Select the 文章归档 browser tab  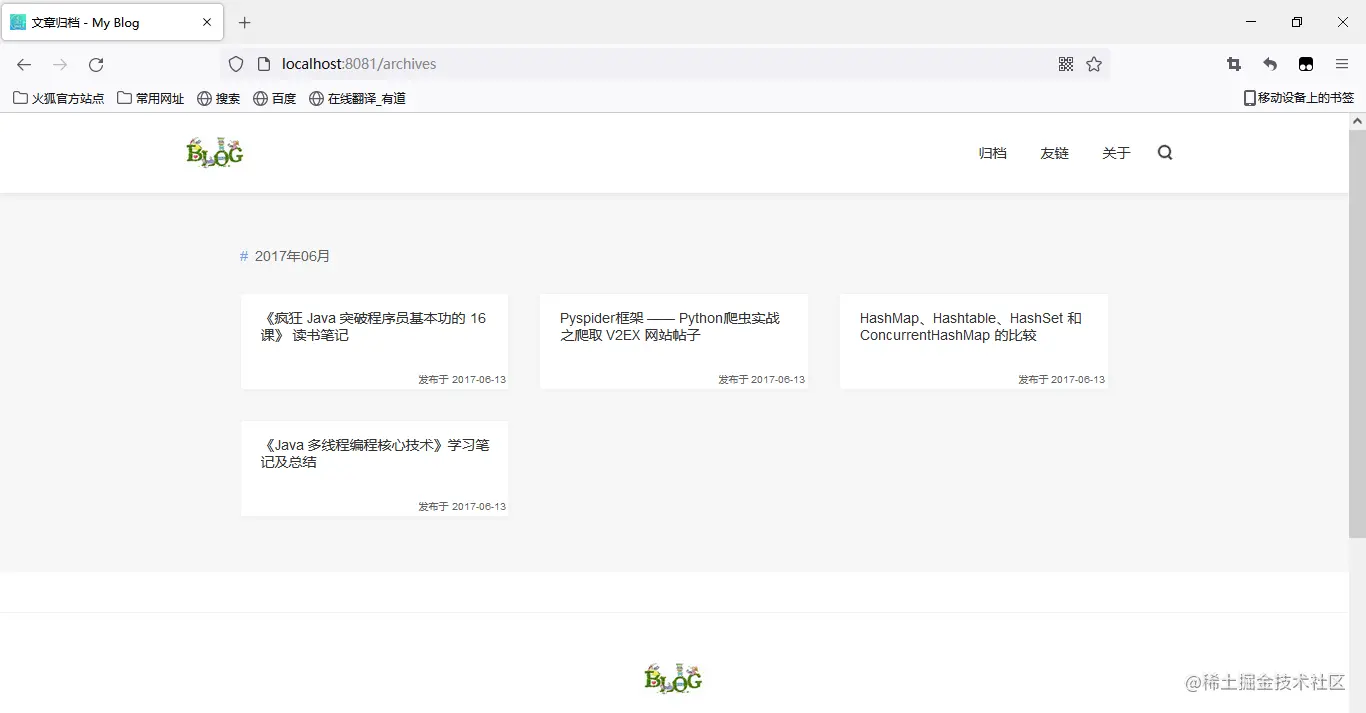pyautogui.click(x=100, y=22)
